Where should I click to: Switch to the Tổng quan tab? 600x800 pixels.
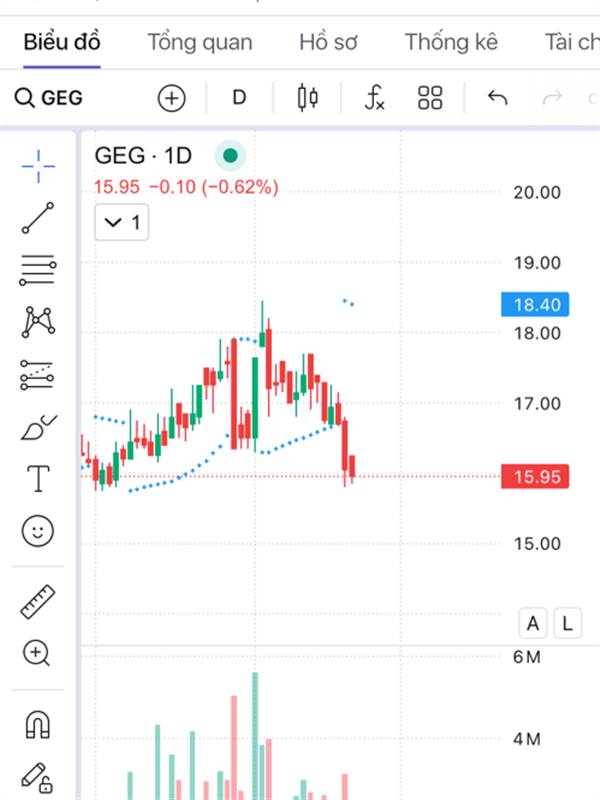click(200, 42)
